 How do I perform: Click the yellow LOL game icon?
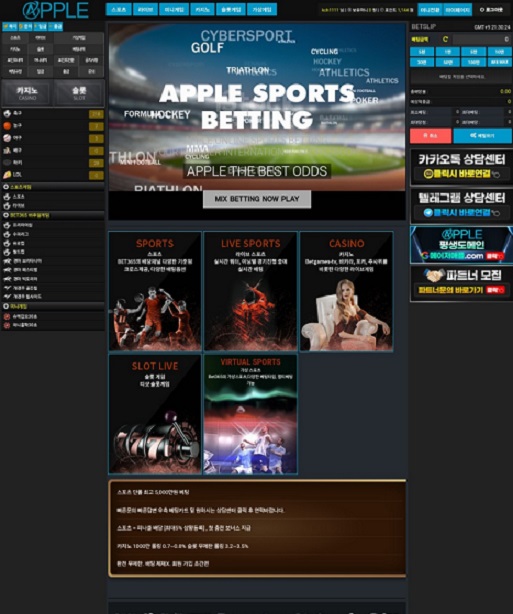pyautogui.click(x=7, y=174)
